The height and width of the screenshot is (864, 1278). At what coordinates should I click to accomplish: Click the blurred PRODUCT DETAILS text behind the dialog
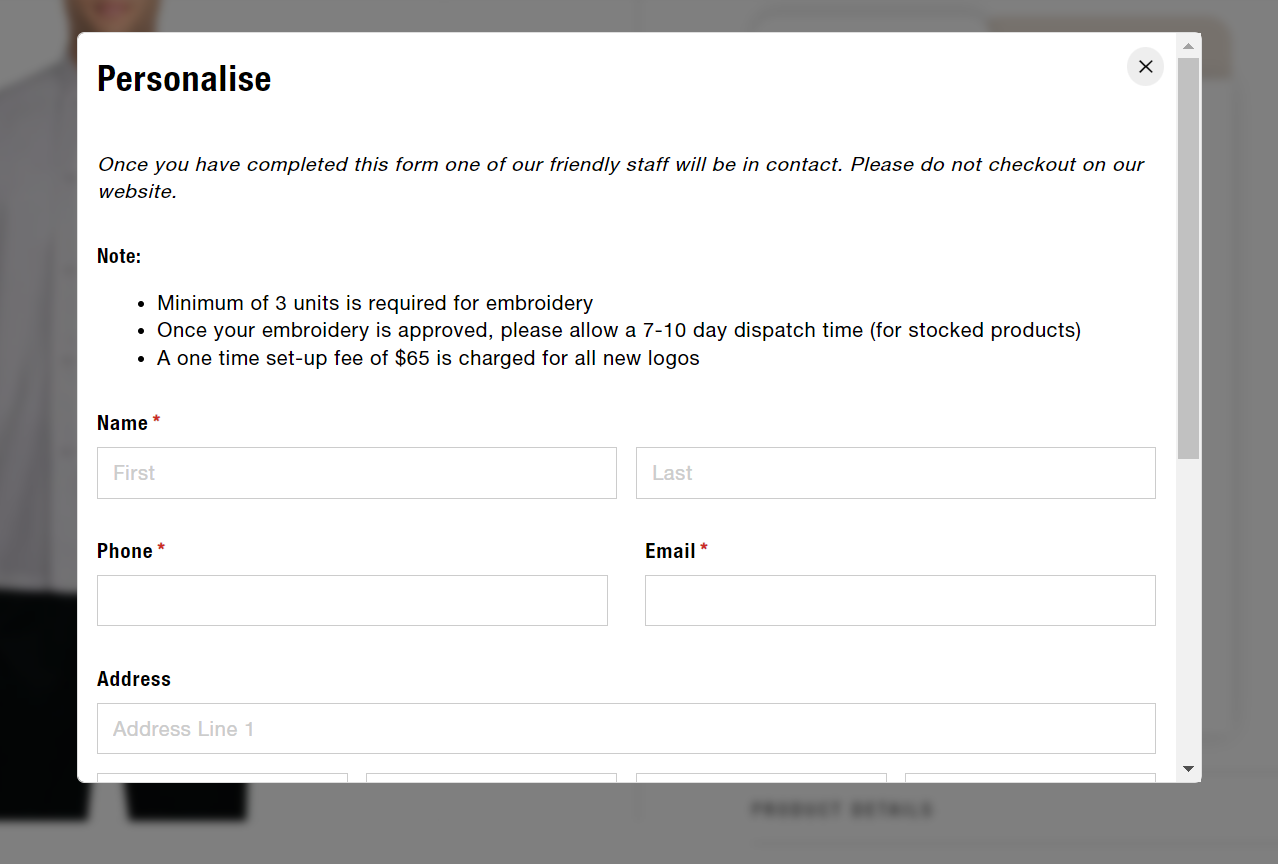[842, 809]
